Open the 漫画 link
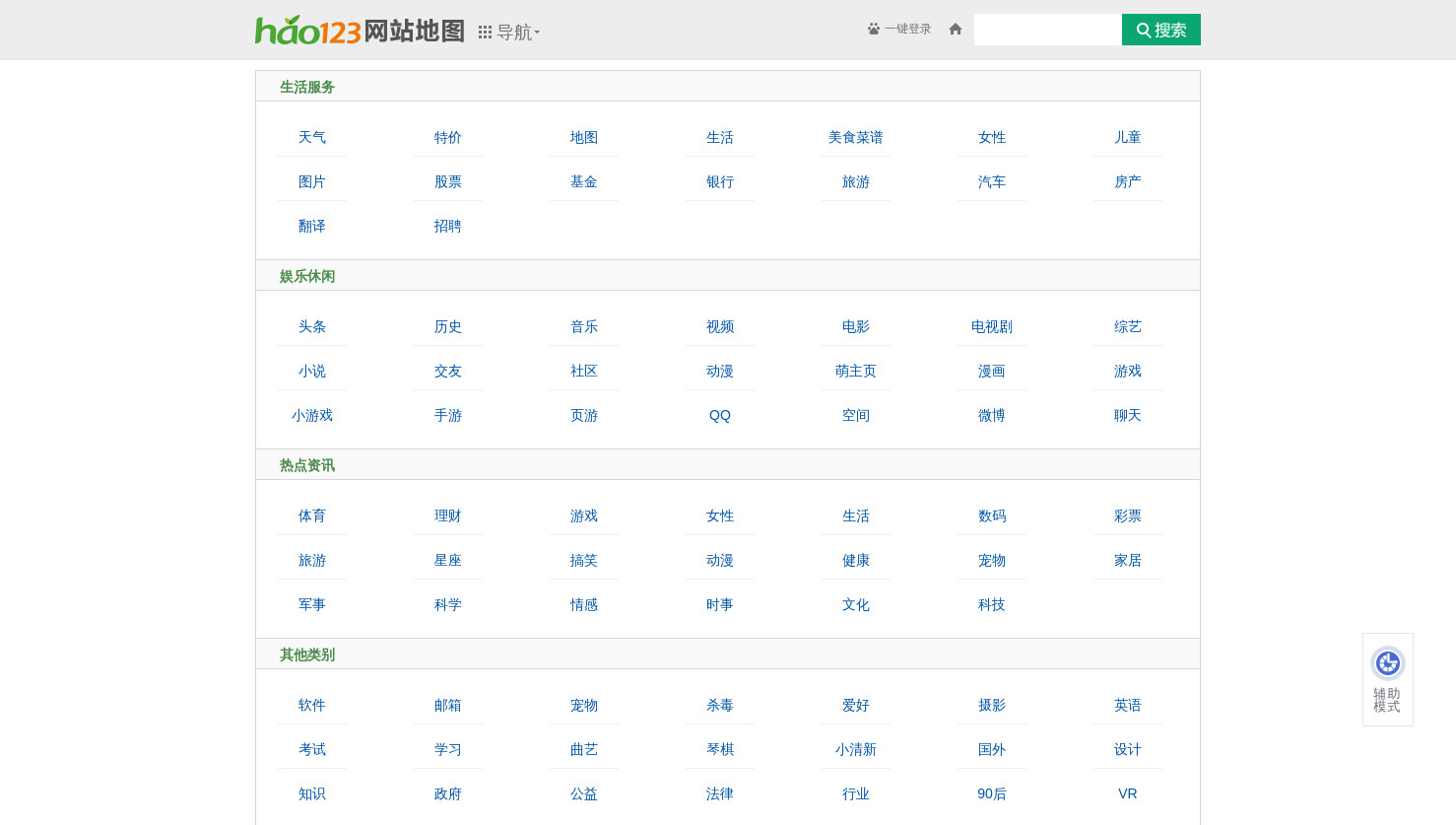Screen dimensions: 1456x825 (992, 371)
